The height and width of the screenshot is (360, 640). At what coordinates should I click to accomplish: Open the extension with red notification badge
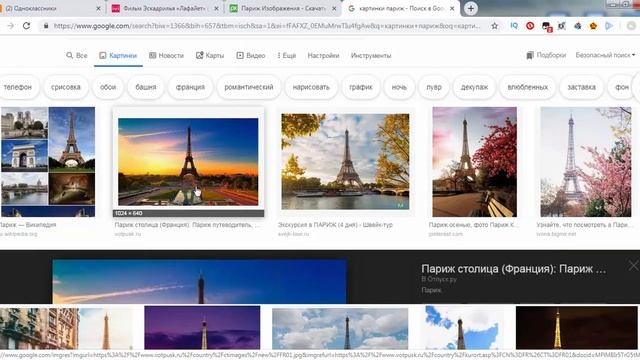pos(546,27)
